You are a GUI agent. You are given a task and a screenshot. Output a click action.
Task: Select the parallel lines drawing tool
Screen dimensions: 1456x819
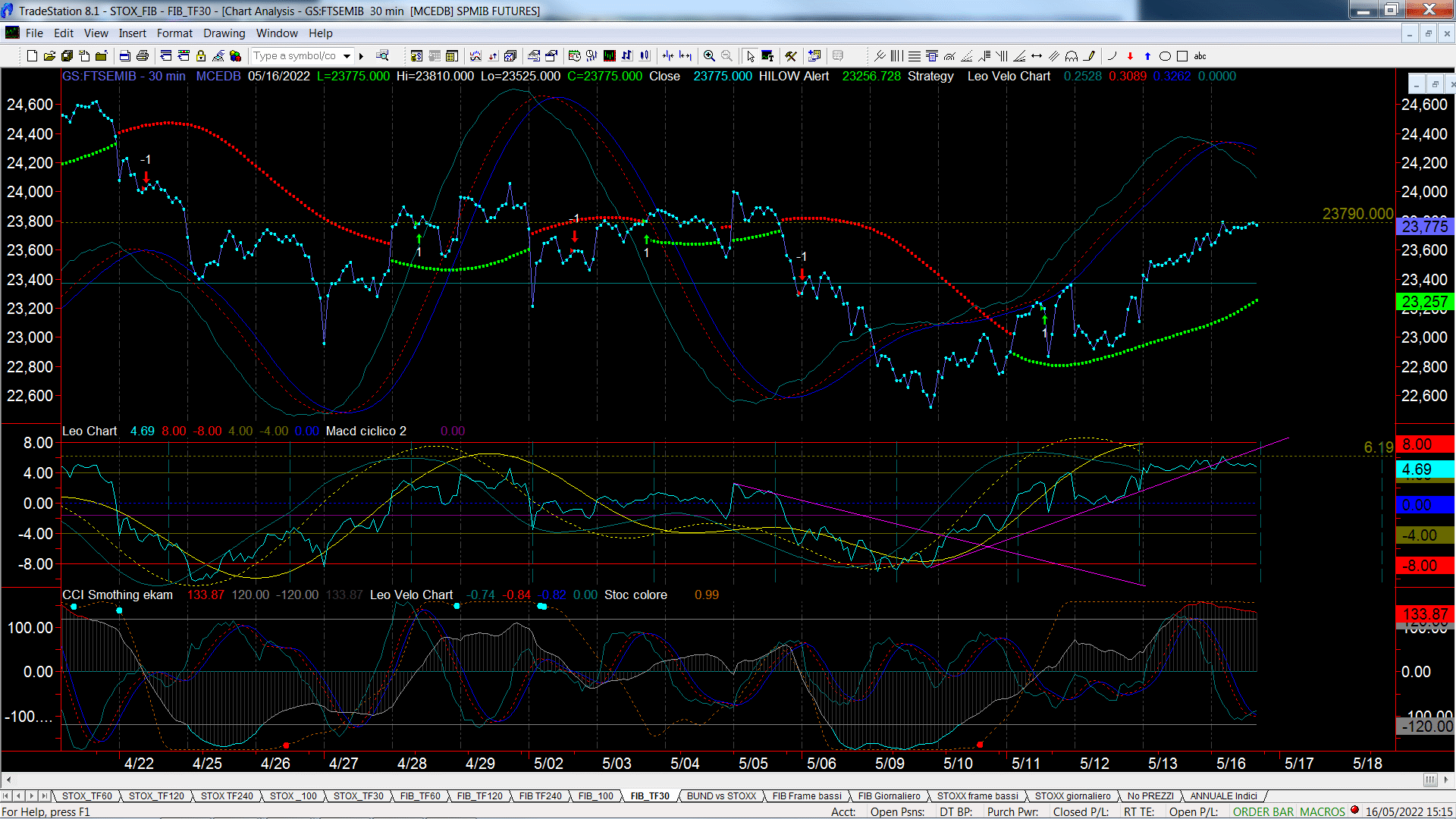click(1054, 56)
